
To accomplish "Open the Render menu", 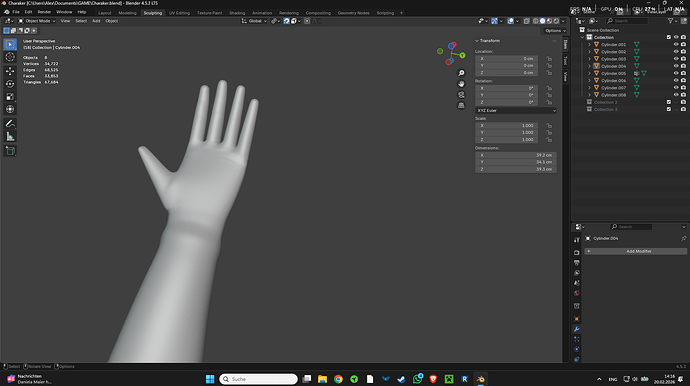I will 44,12.
